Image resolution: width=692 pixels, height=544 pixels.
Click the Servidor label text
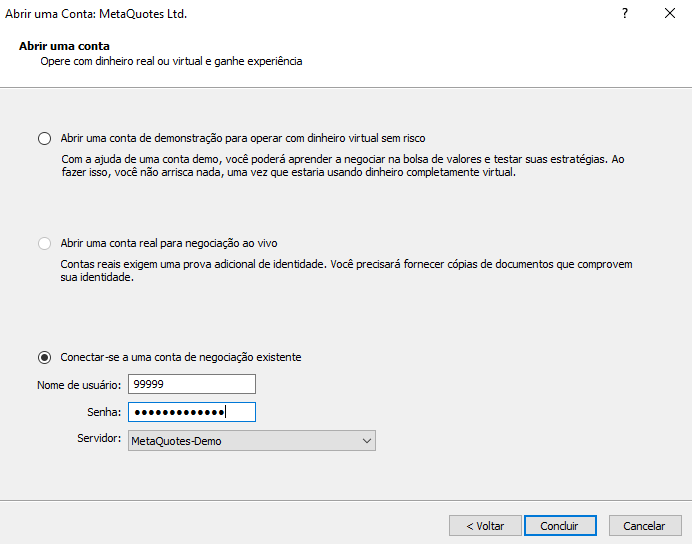coord(99,439)
